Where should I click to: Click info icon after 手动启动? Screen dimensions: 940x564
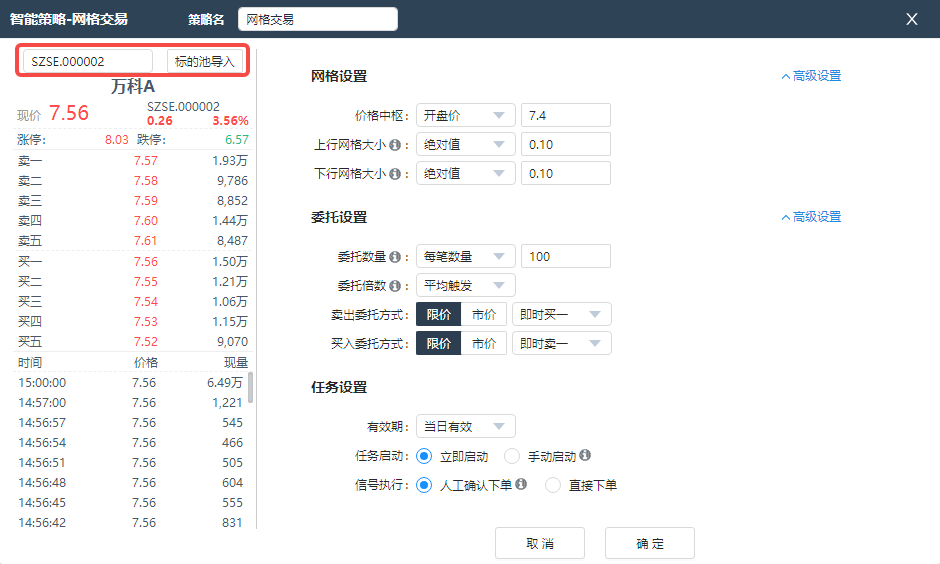pyautogui.click(x=585, y=456)
